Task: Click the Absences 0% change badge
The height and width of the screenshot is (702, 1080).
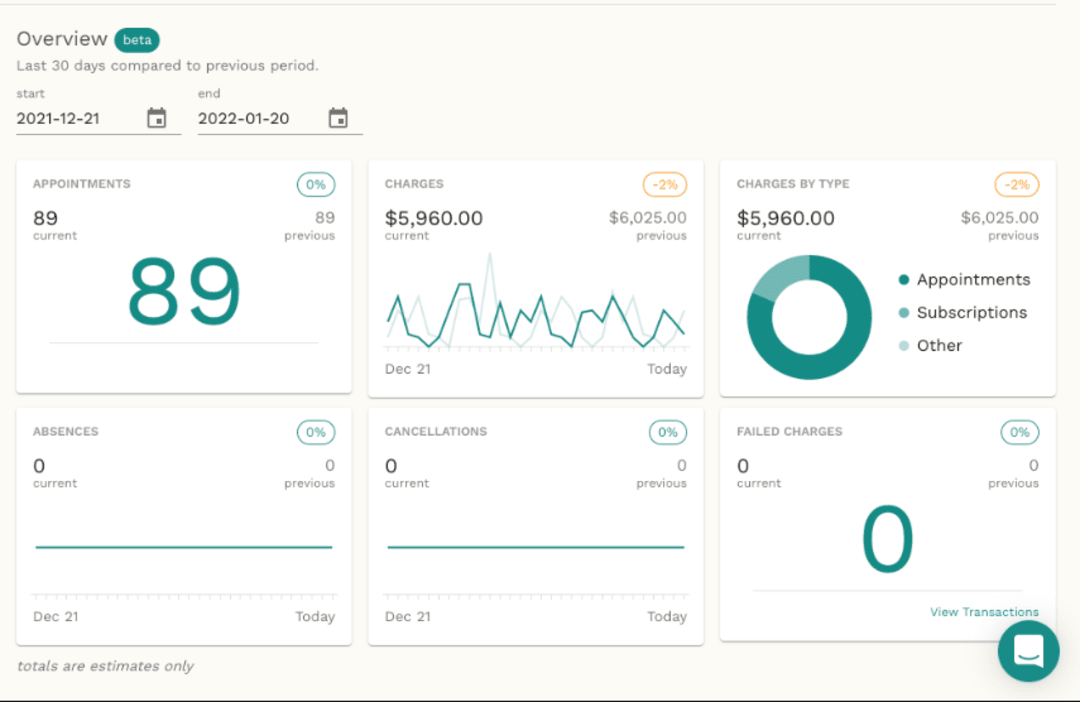Action: [x=316, y=433]
